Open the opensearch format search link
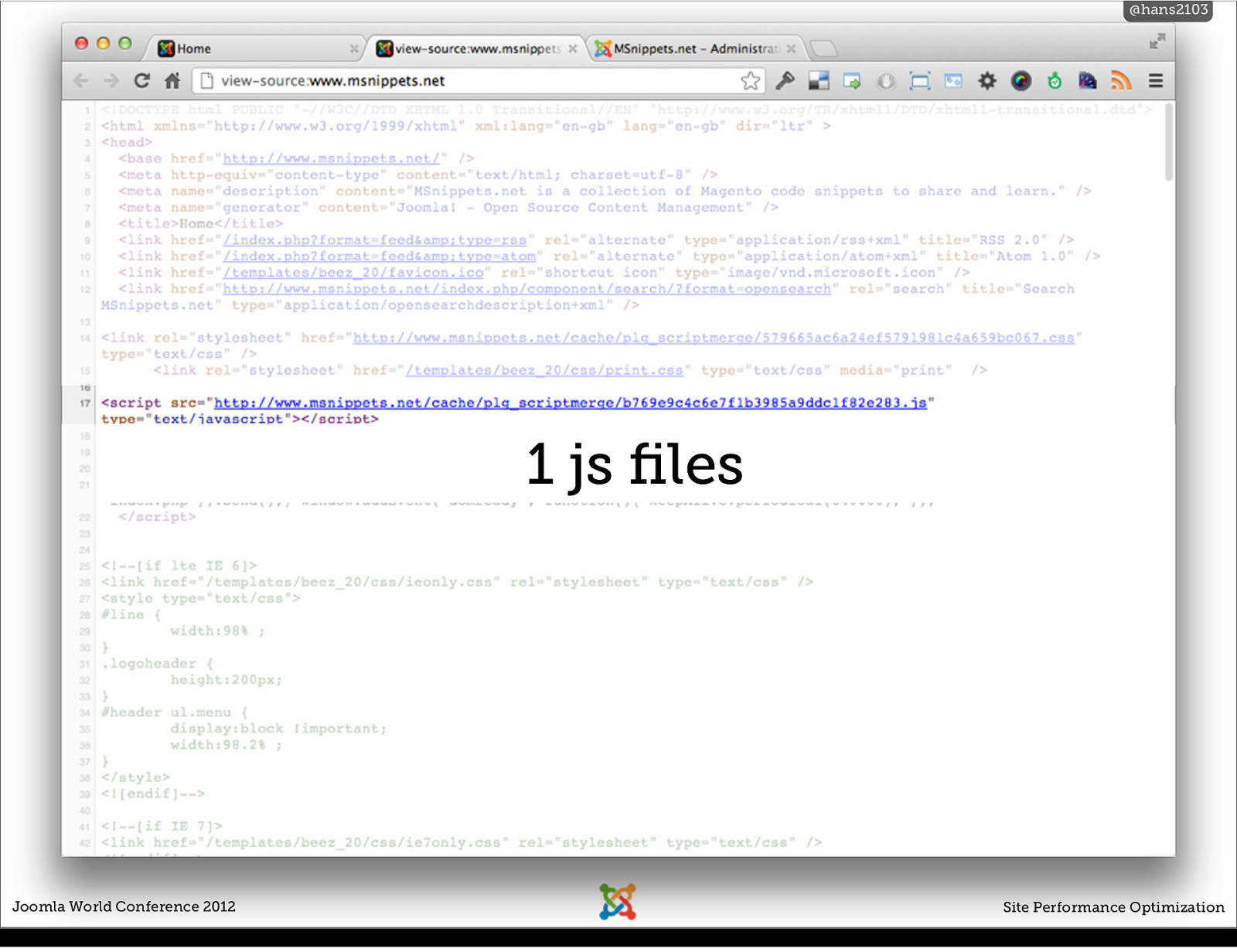 526,289
